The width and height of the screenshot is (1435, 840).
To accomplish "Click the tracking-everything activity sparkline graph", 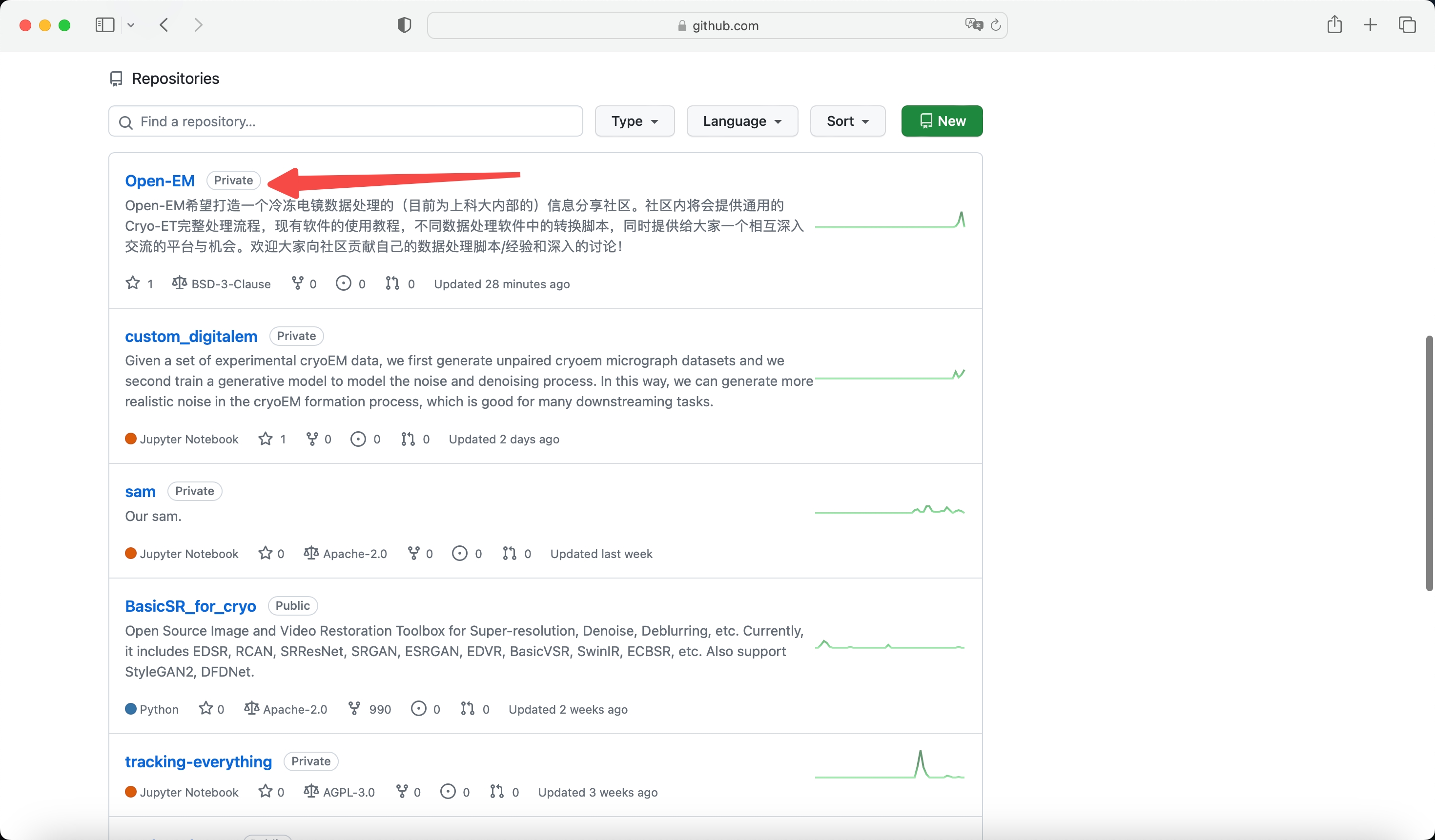I will [x=890, y=765].
